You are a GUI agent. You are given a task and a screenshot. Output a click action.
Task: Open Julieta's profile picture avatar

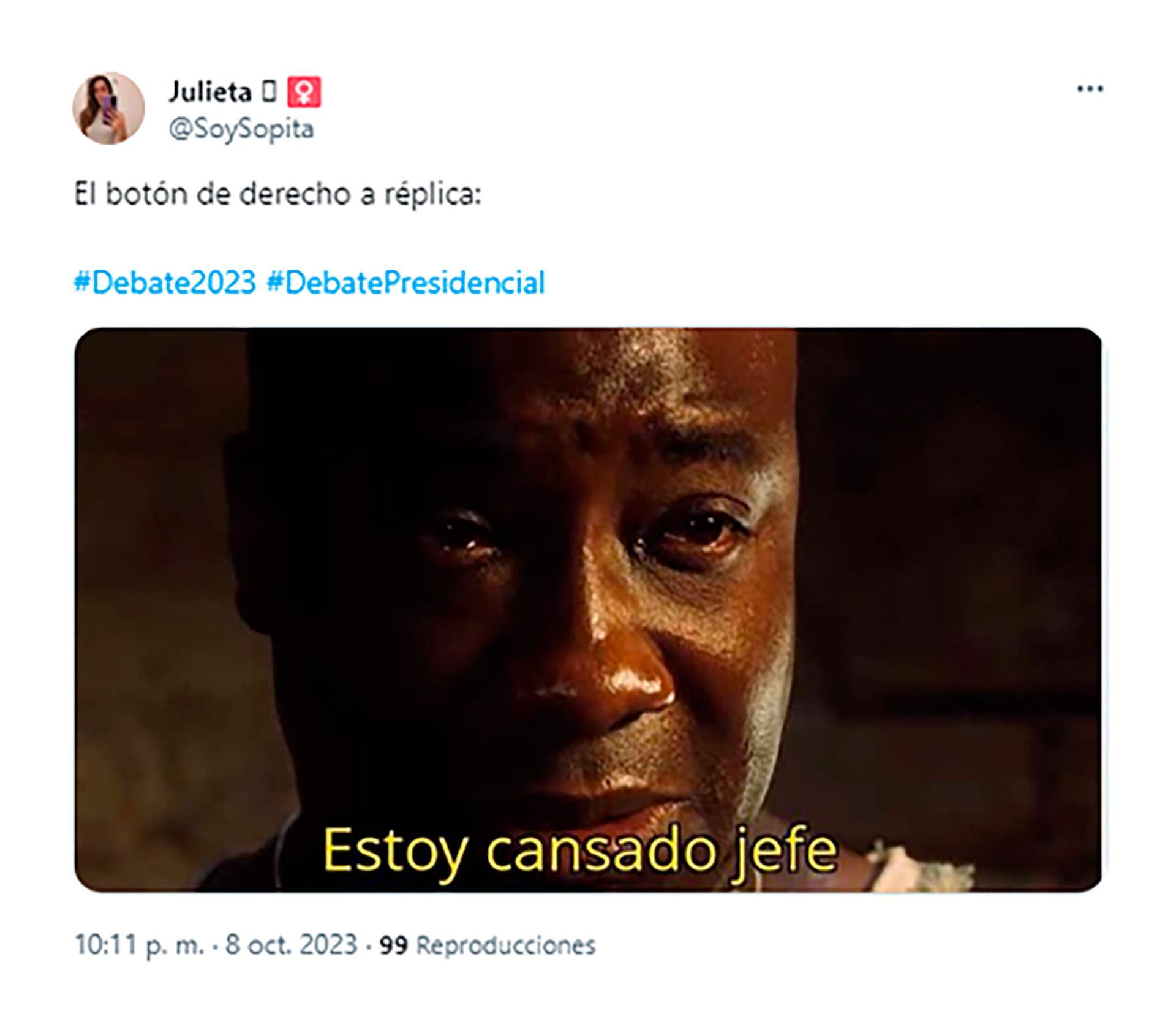[x=108, y=108]
